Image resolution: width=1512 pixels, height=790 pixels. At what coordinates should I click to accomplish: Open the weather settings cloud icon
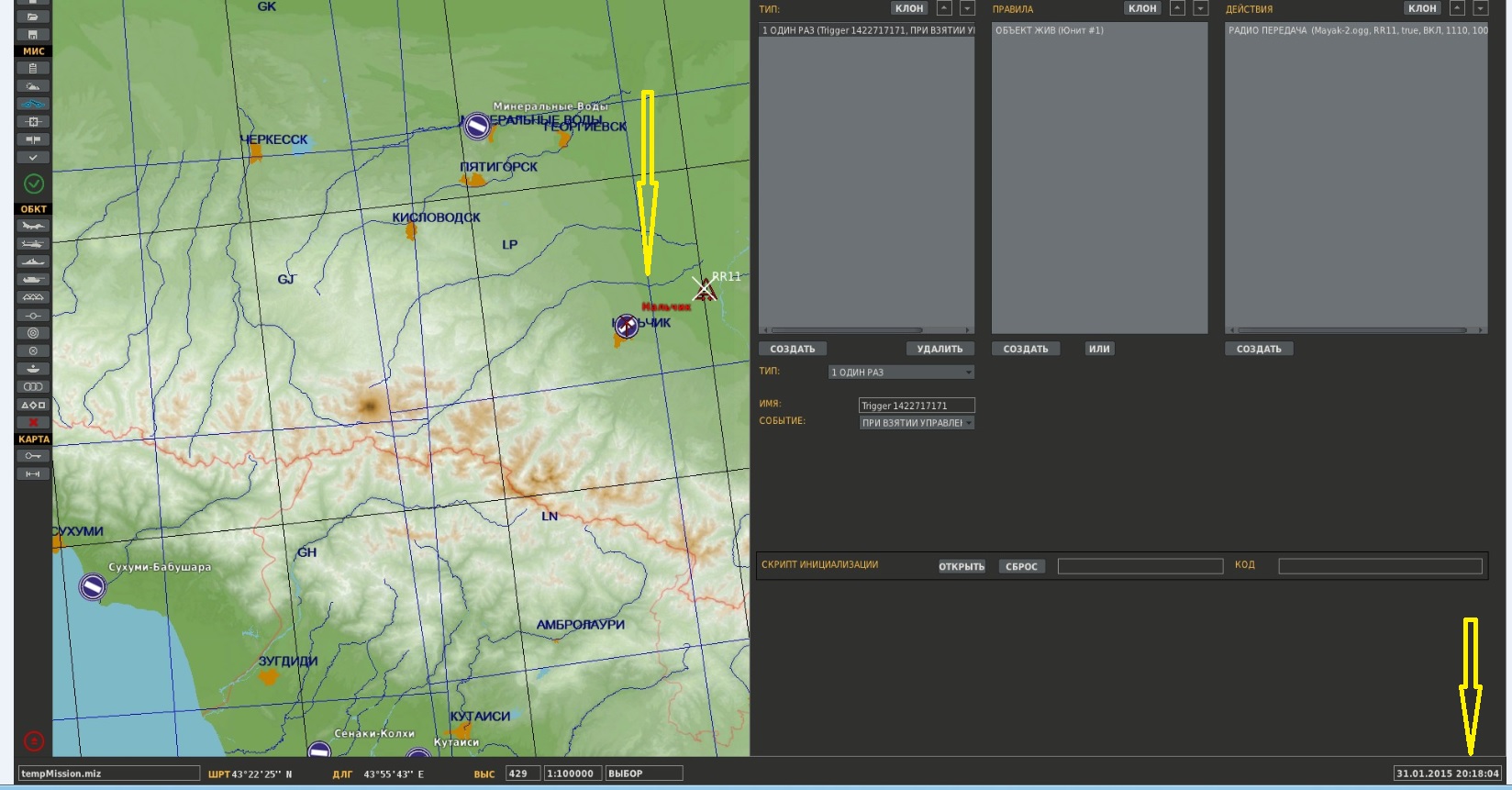pos(33,85)
